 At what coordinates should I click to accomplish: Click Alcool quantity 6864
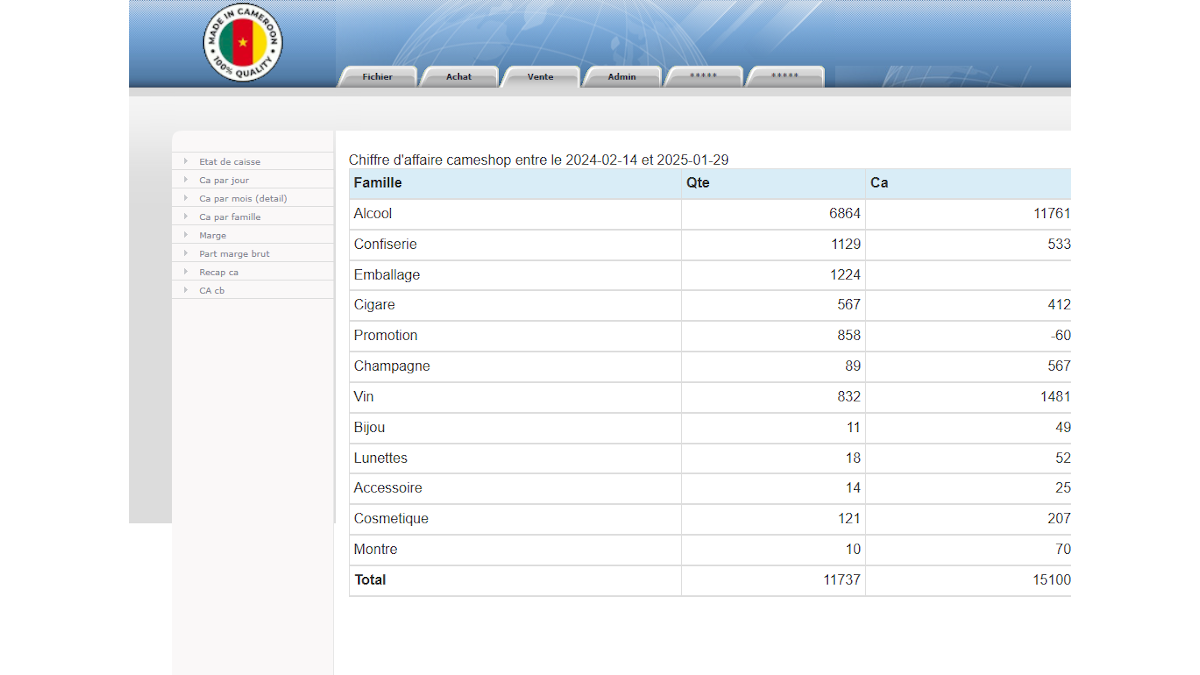[x=845, y=214]
